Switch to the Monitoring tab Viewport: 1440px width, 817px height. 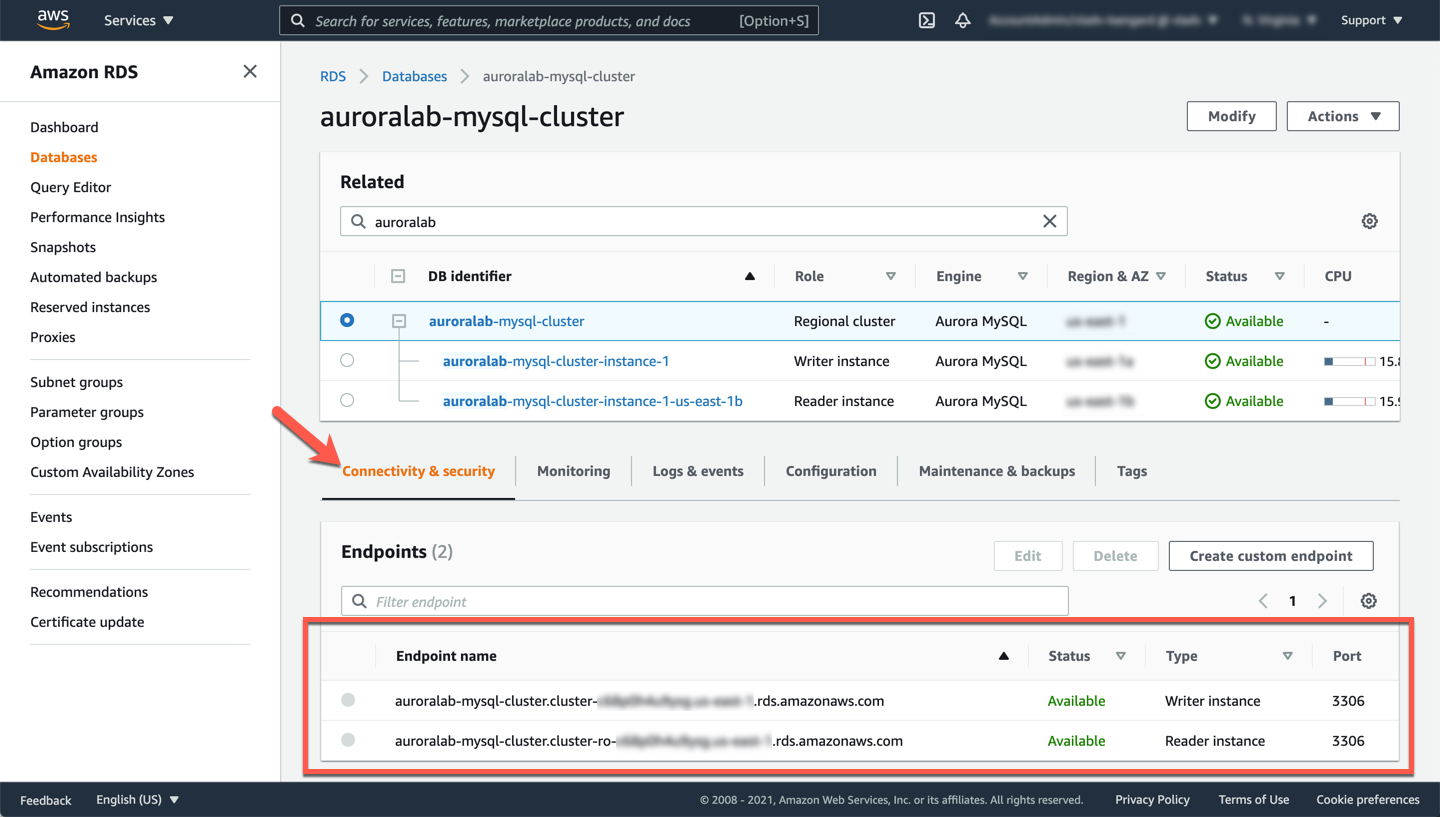click(x=573, y=471)
